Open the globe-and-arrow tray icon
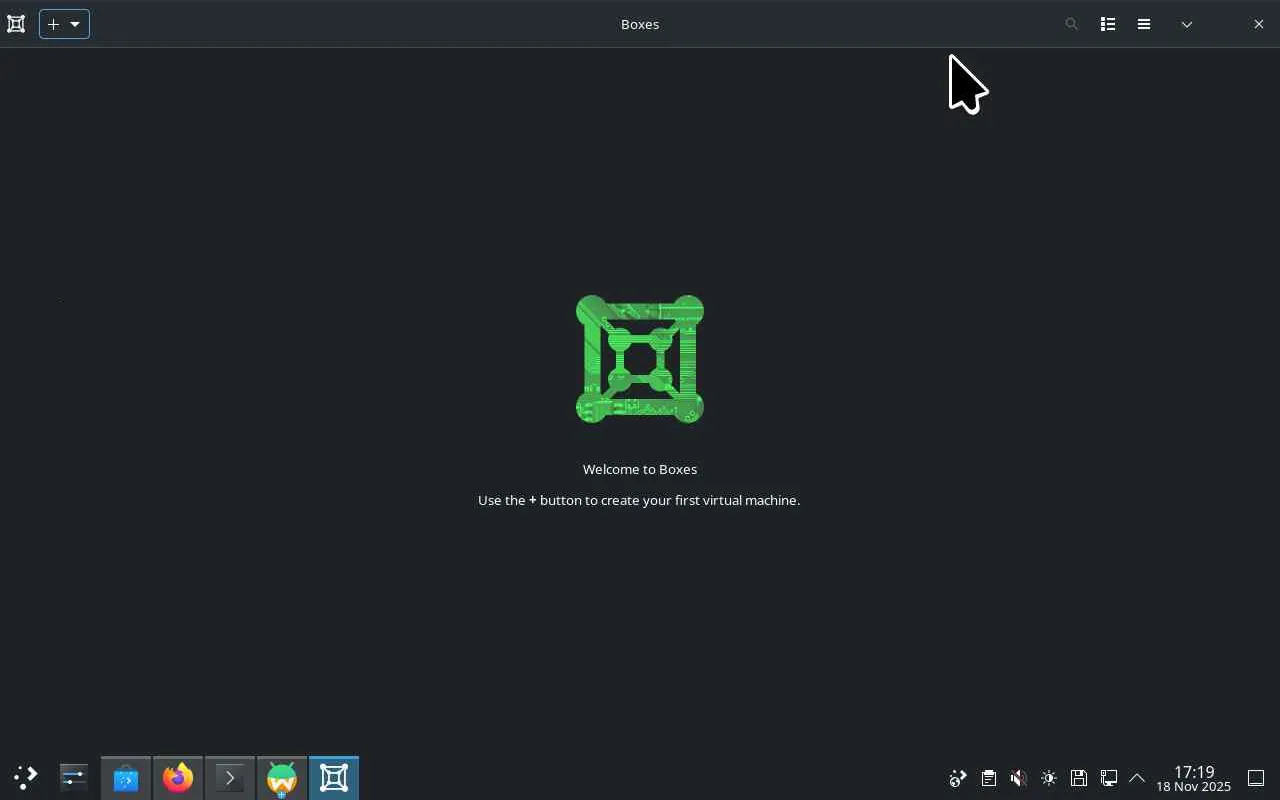The height and width of the screenshot is (800, 1280). pos(958,778)
